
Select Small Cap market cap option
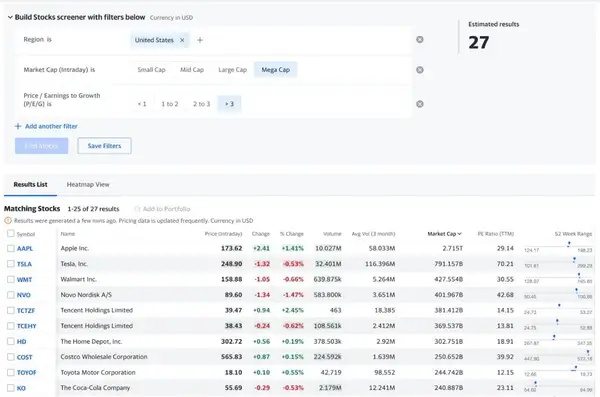click(152, 70)
